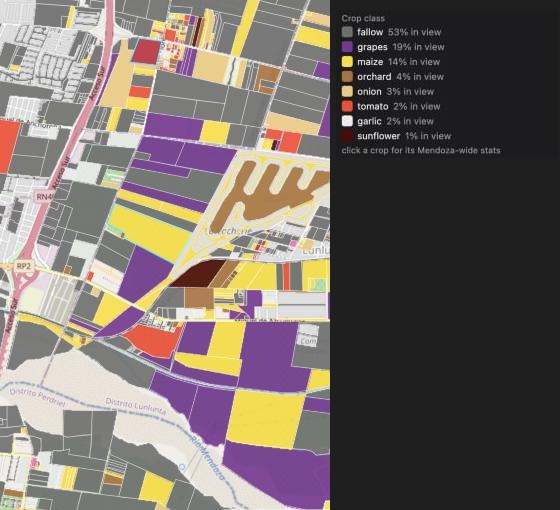
Task: Click the Mendoza-wide stats hint text
Action: (421, 150)
